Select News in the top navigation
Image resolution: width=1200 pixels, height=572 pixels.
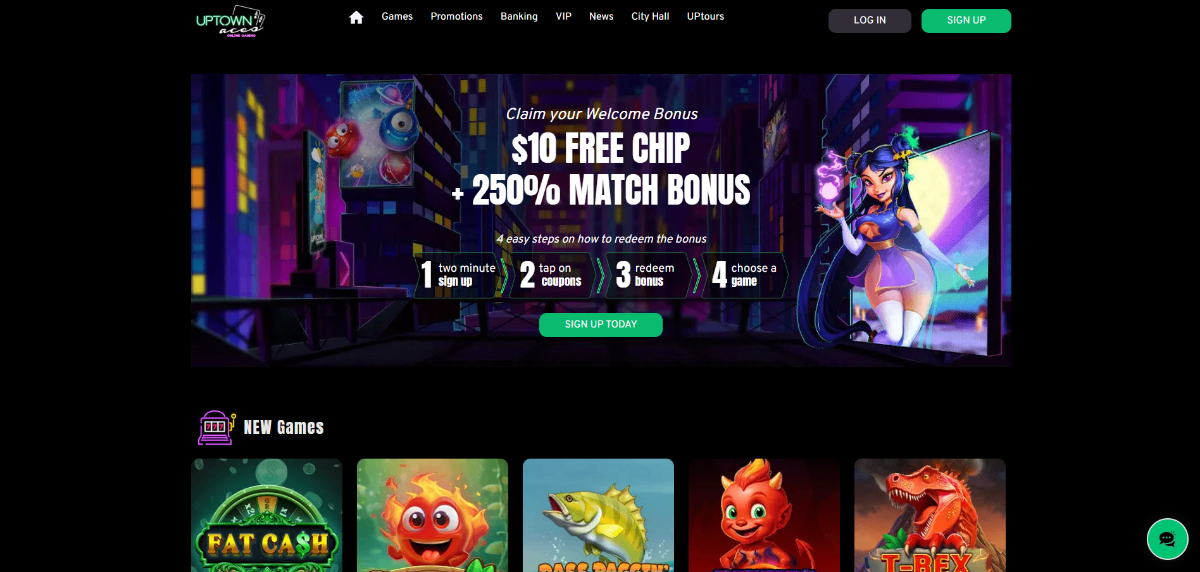[x=601, y=17]
